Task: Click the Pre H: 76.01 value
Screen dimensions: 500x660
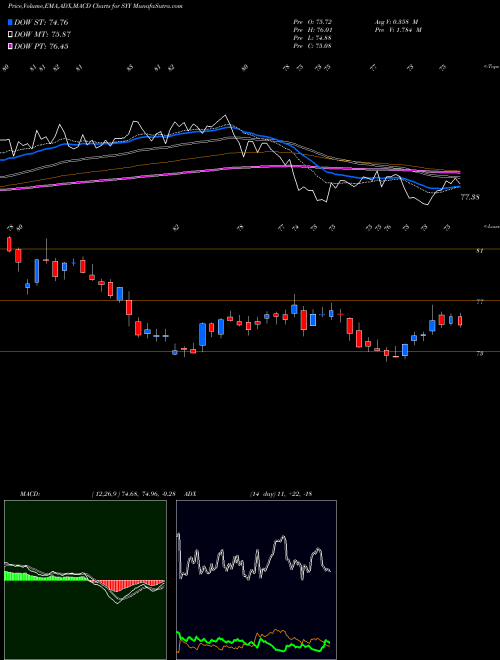Action: click(x=313, y=30)
